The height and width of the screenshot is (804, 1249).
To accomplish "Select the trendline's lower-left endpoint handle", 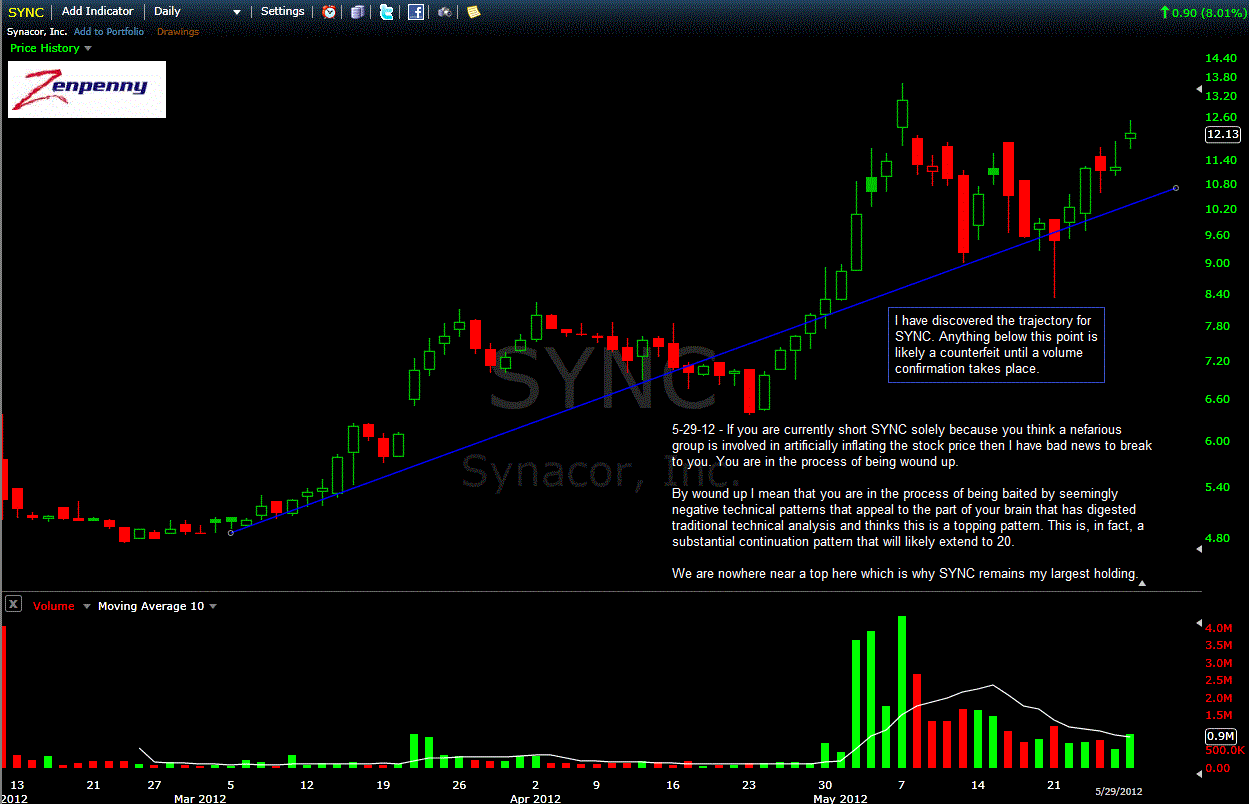I will pyautogui.click(x=231, y=533).
